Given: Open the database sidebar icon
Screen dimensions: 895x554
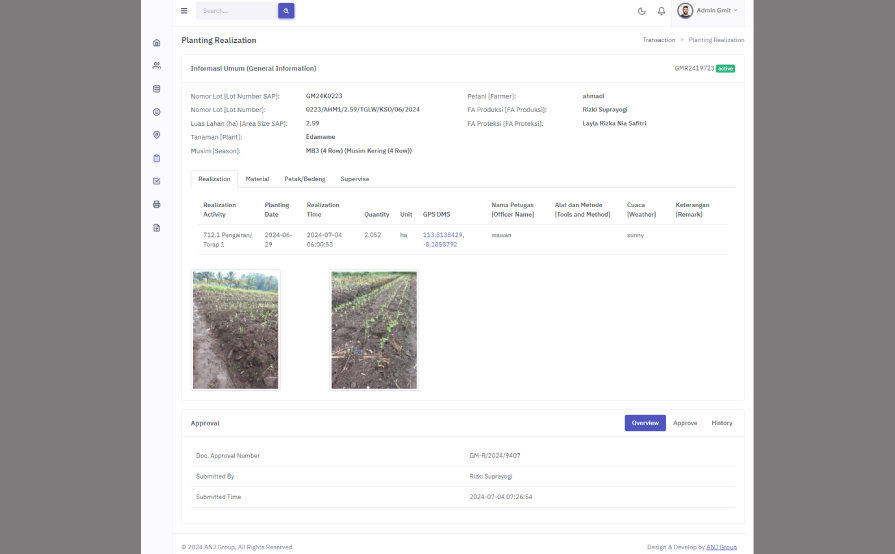Looking at the screenshot, I should pyautogui.click(x=157, y=88).
